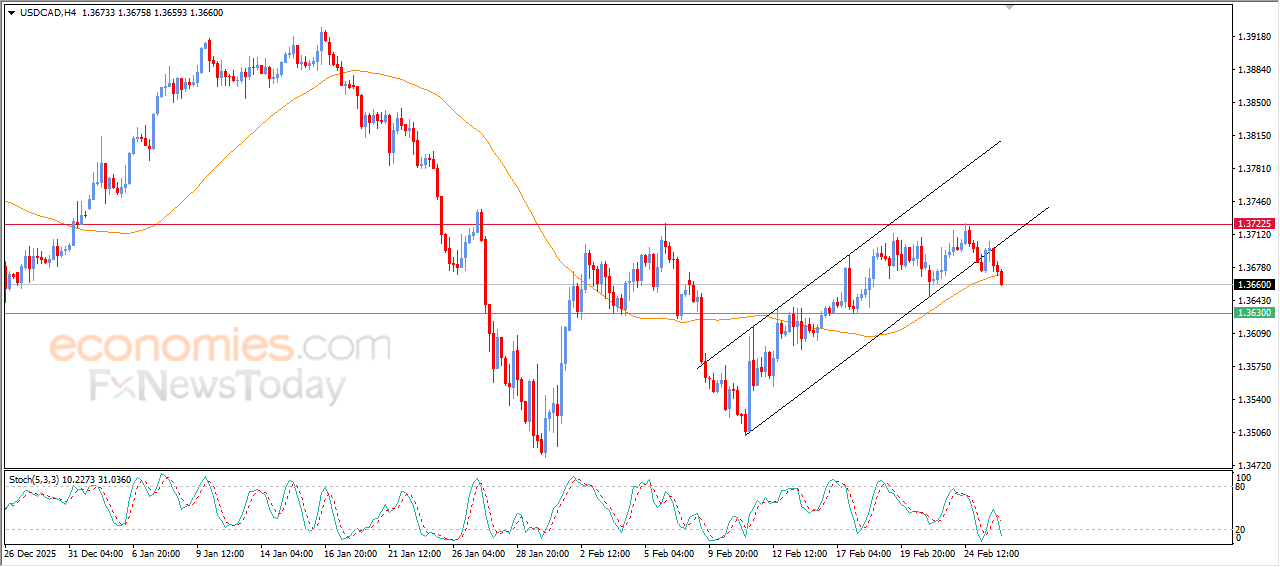Click the 1.36780 price axis label

[x=1254, y=268]
